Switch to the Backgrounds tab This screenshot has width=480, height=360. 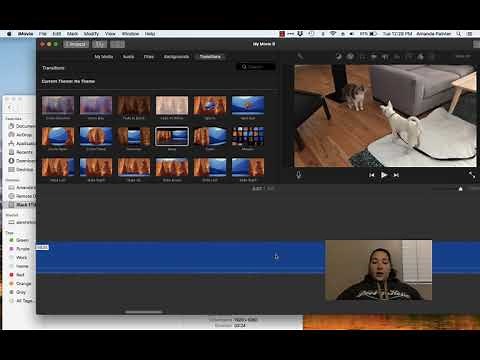[176, 57]
